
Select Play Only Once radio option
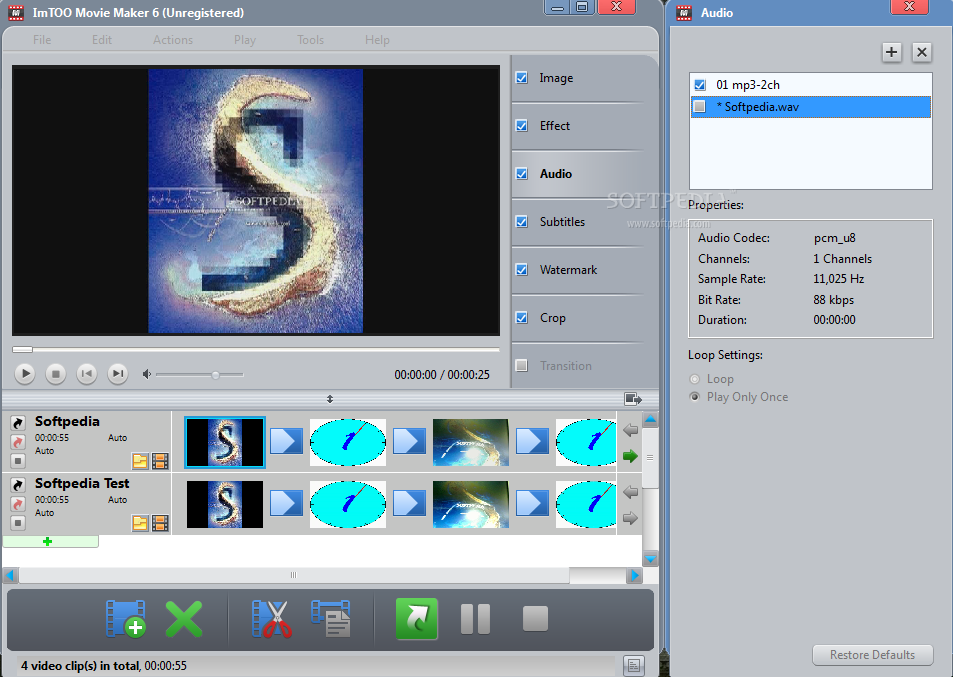pyautogui.click(x=695, y=397)
